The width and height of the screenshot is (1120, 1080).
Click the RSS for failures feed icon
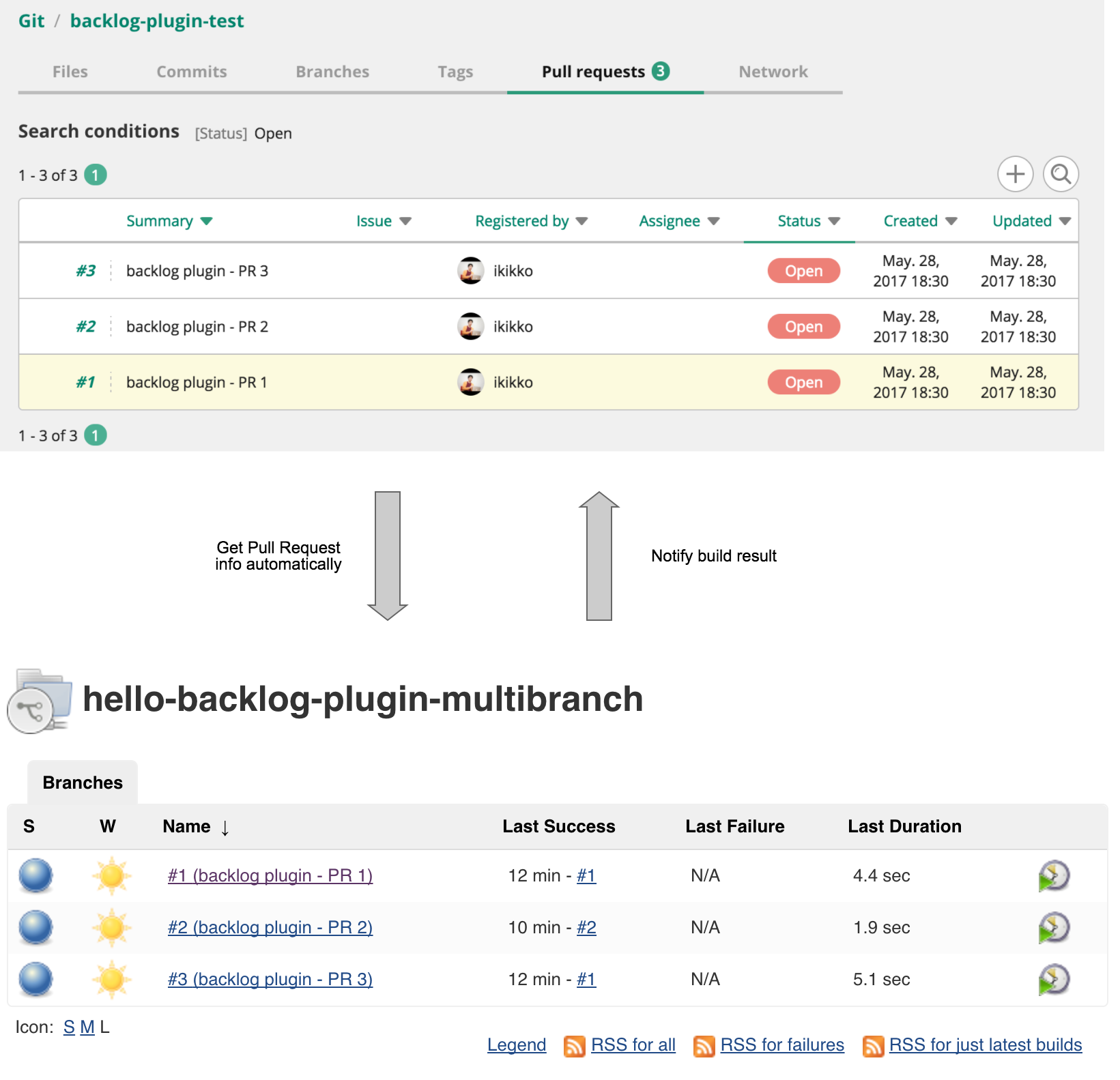(704, 1046)
